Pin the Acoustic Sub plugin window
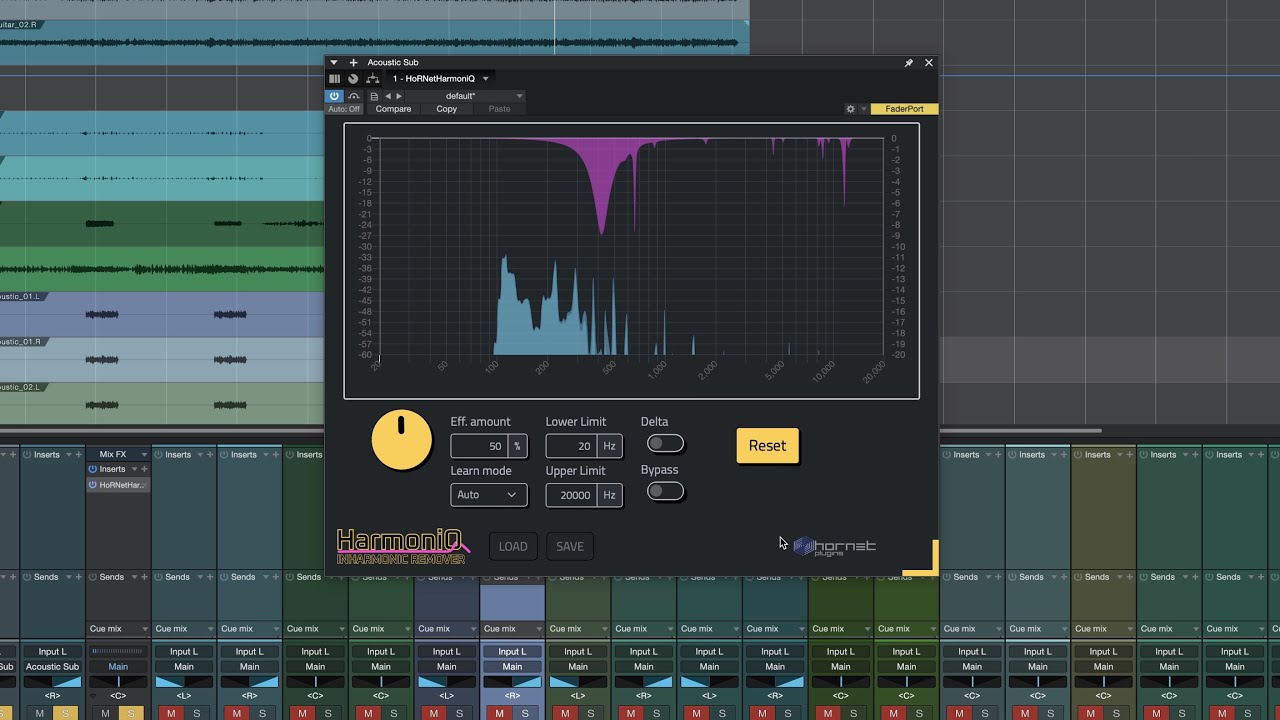The height and width of the screenshot is (720, 1280). 908,62
